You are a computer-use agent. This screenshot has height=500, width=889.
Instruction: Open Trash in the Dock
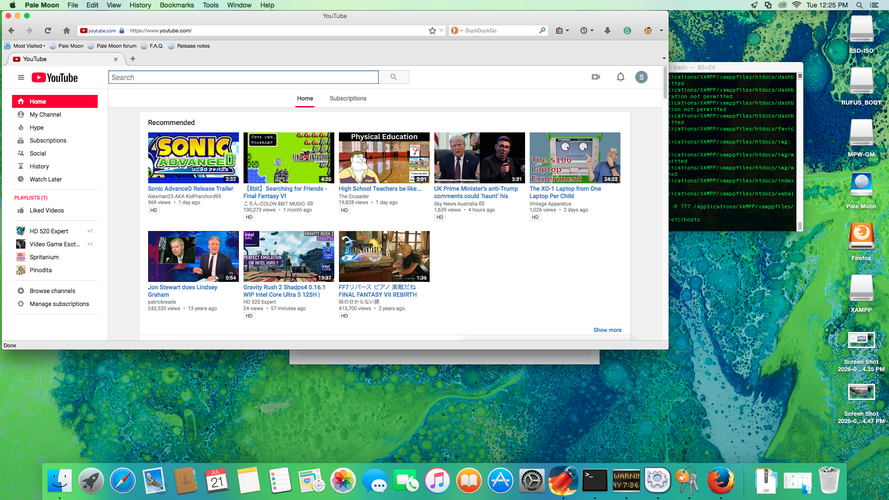click(829, 481)
